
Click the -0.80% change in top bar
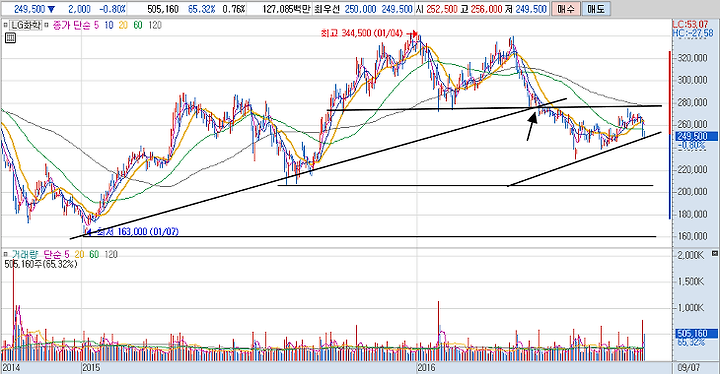[x=112, y=9]
